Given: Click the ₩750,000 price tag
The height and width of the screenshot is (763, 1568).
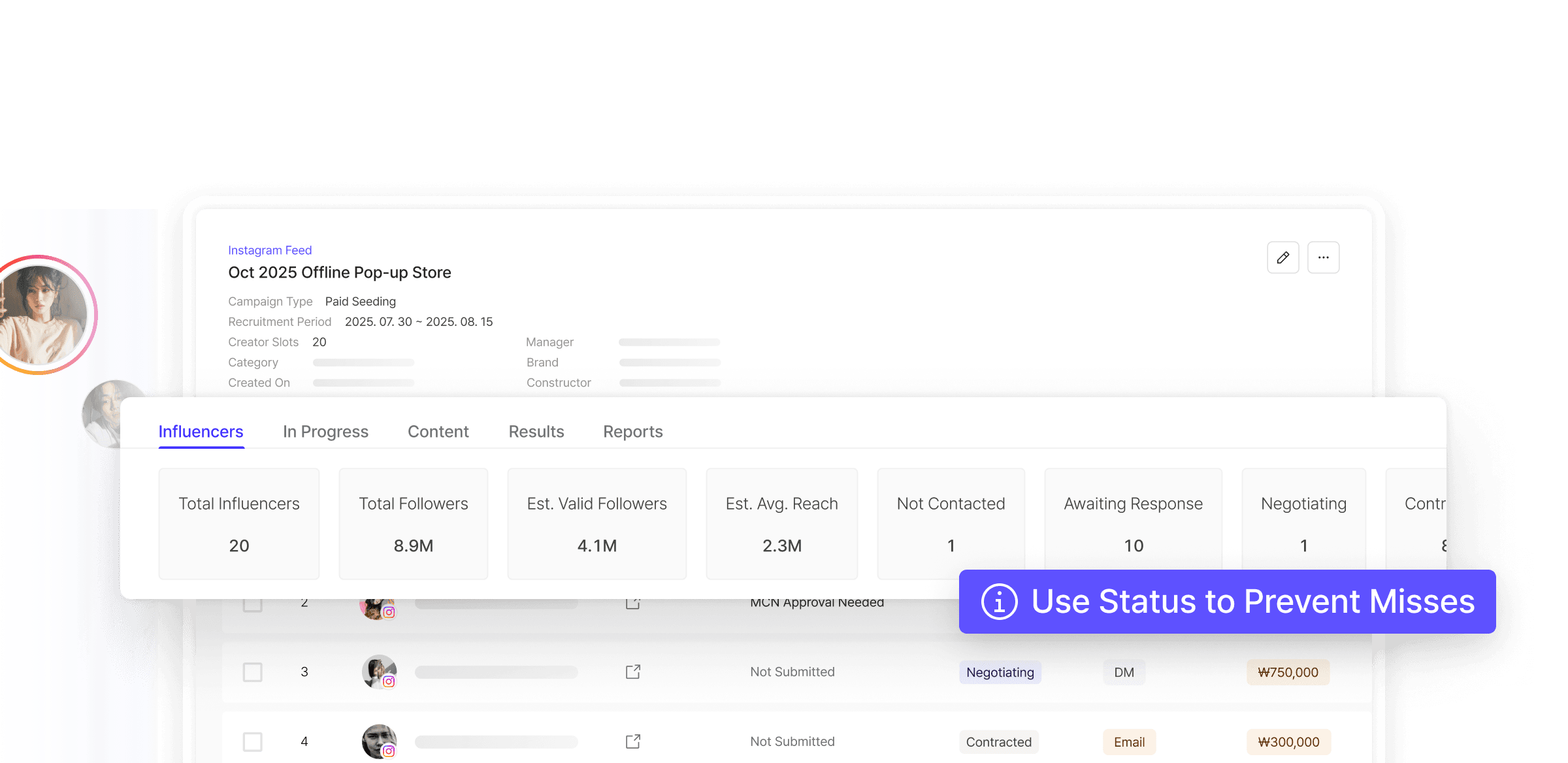Looking at the screenshot, I should point(1288,672).
